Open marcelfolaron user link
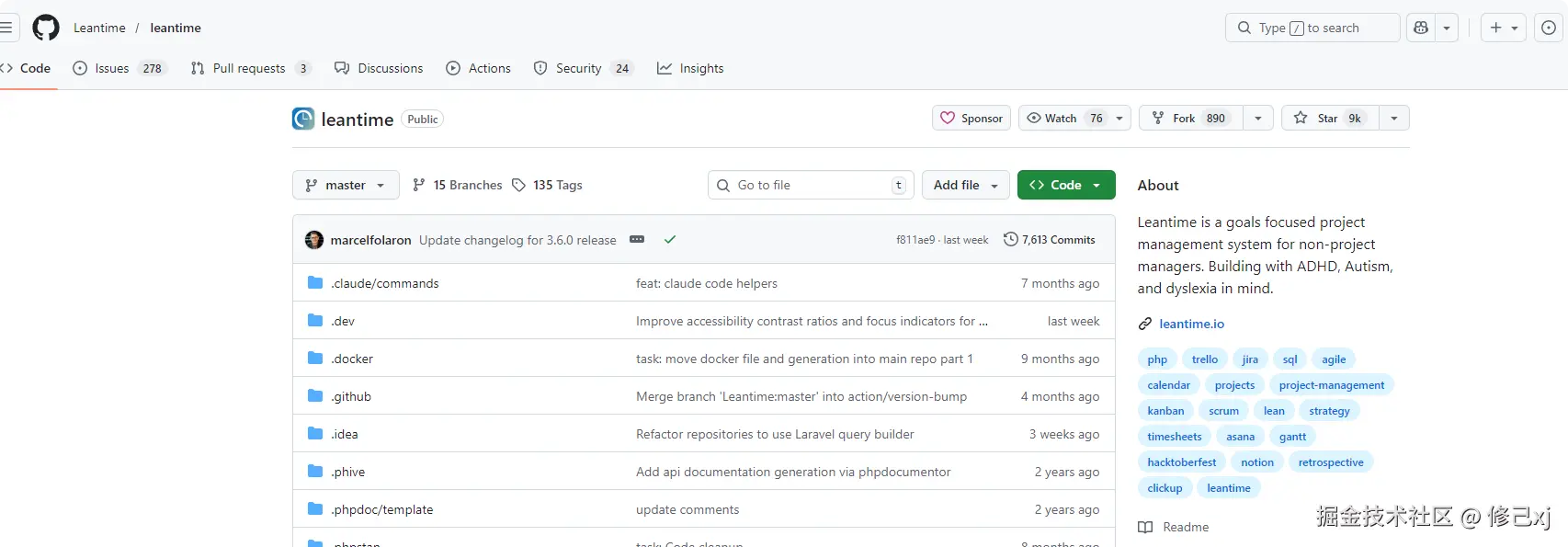Image resolution: width=1568 pixels, height=547 pixels. (x=371, y=240)
